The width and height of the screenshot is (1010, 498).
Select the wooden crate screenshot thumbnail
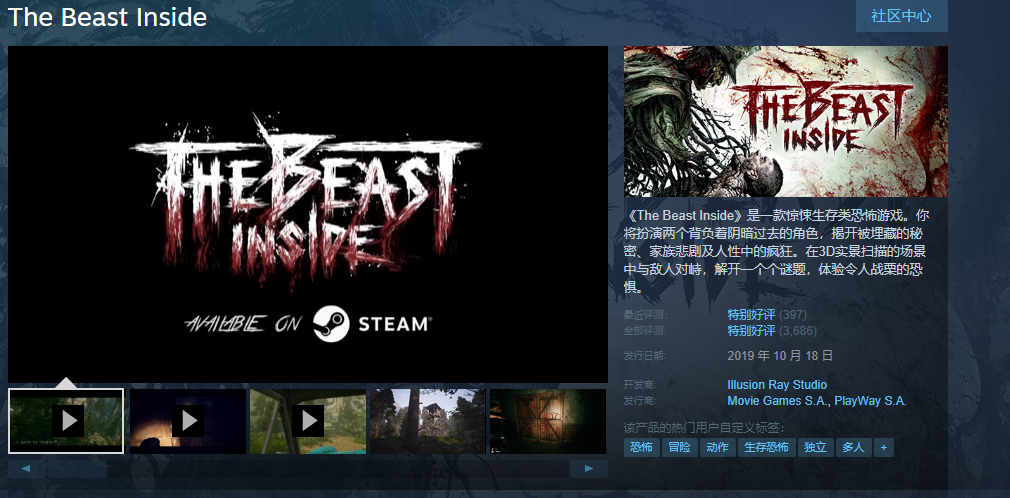point(548,421)
